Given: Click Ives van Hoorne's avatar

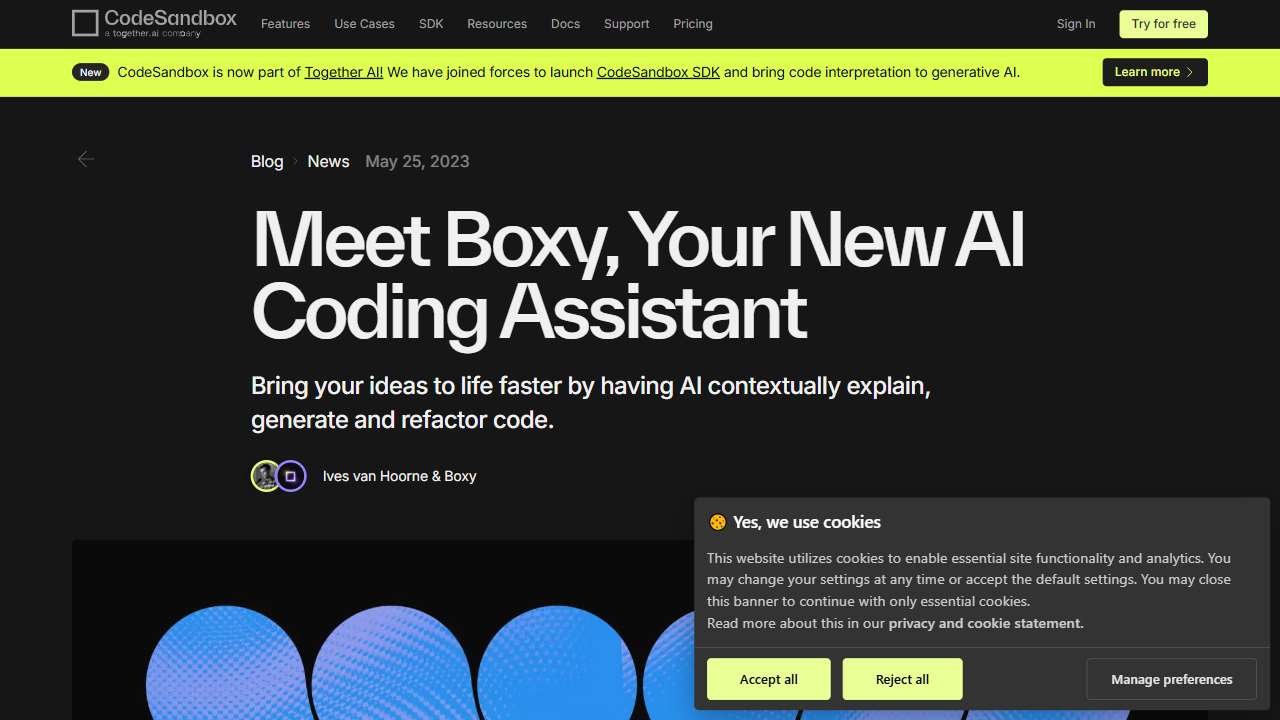Looking at the screenshot, I should point(265,476).
